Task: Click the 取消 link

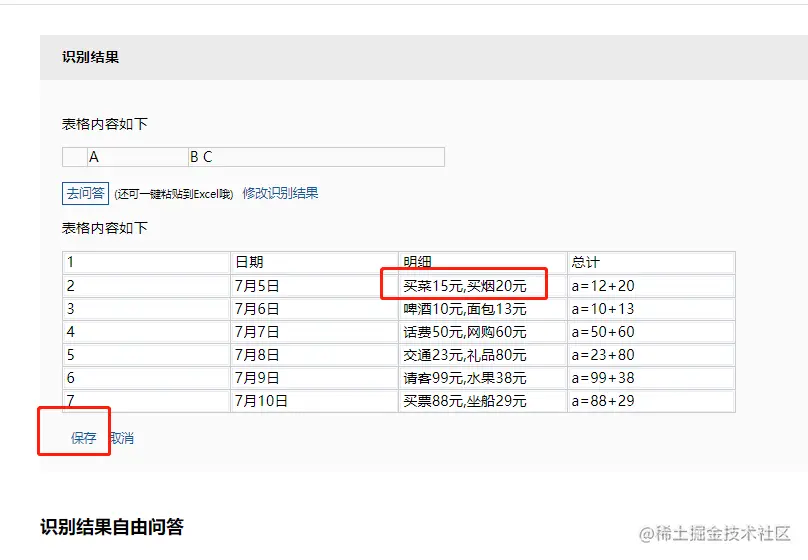Action: tap(122, 438)
